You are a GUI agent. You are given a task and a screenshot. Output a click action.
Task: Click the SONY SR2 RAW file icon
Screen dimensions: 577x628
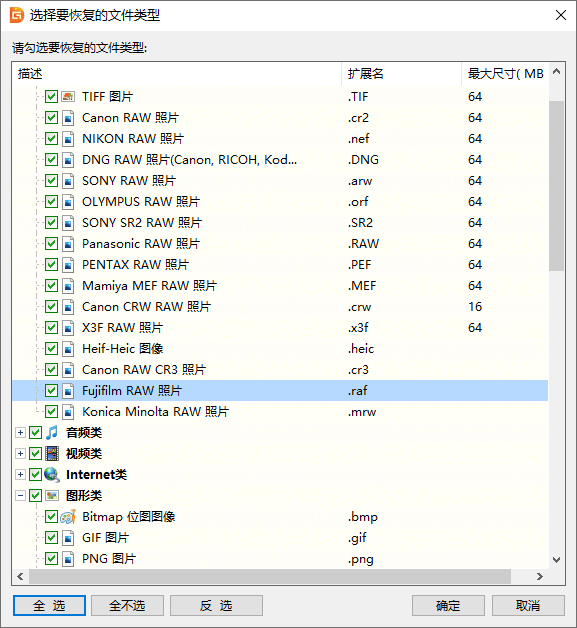pos(68,223)
